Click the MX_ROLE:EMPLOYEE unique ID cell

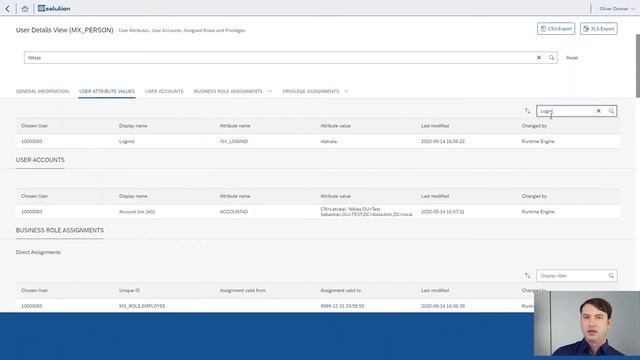(x=142, y=306)
